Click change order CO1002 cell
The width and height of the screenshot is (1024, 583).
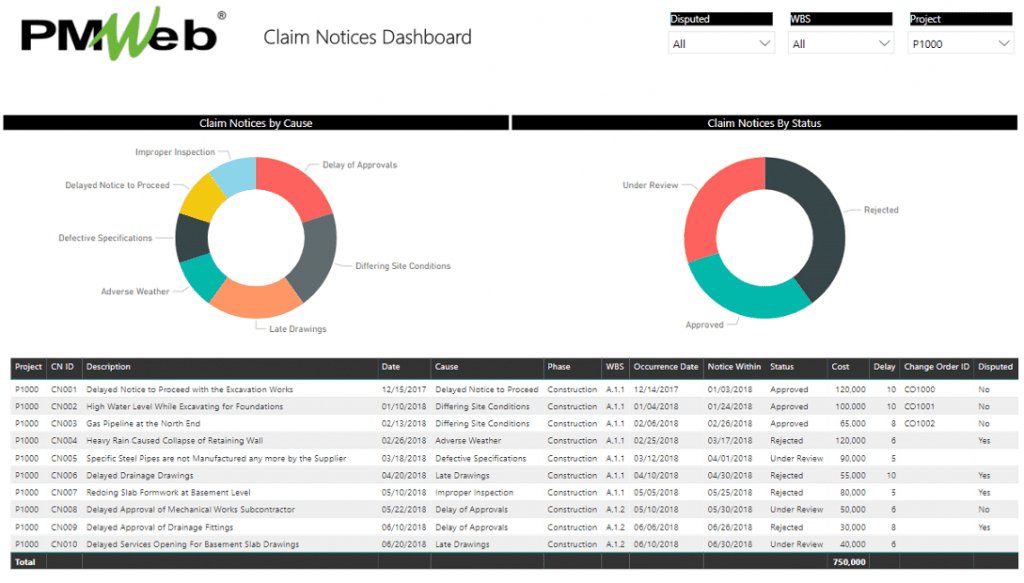920,424
